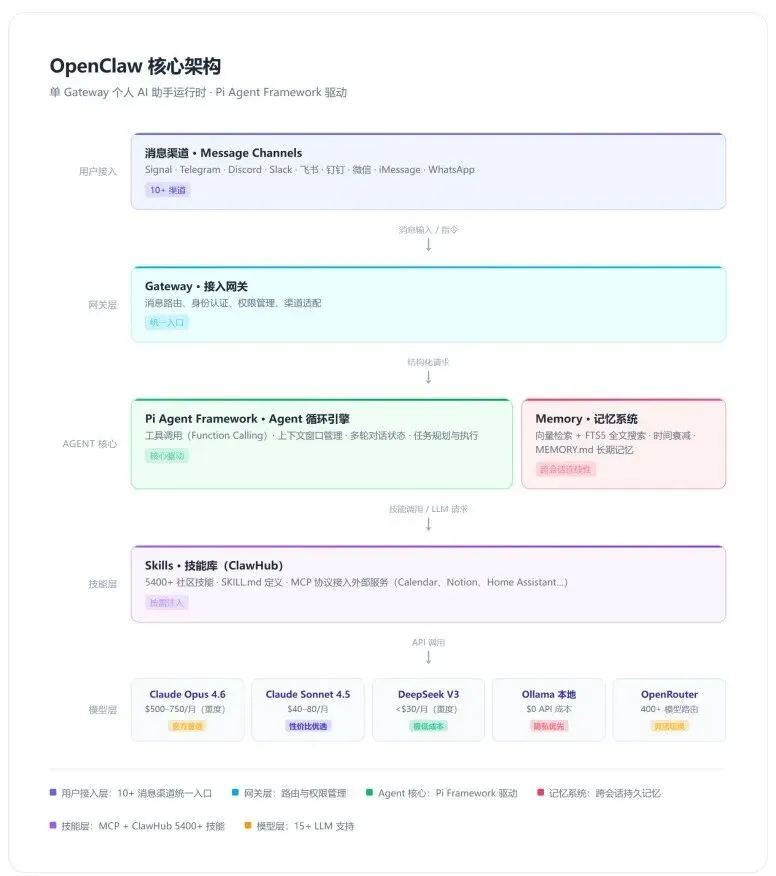The height and width of the screenshot is (876, 776).
Task: Click the 技能层 layer label on the left
Action: click(x=103, y=584)
